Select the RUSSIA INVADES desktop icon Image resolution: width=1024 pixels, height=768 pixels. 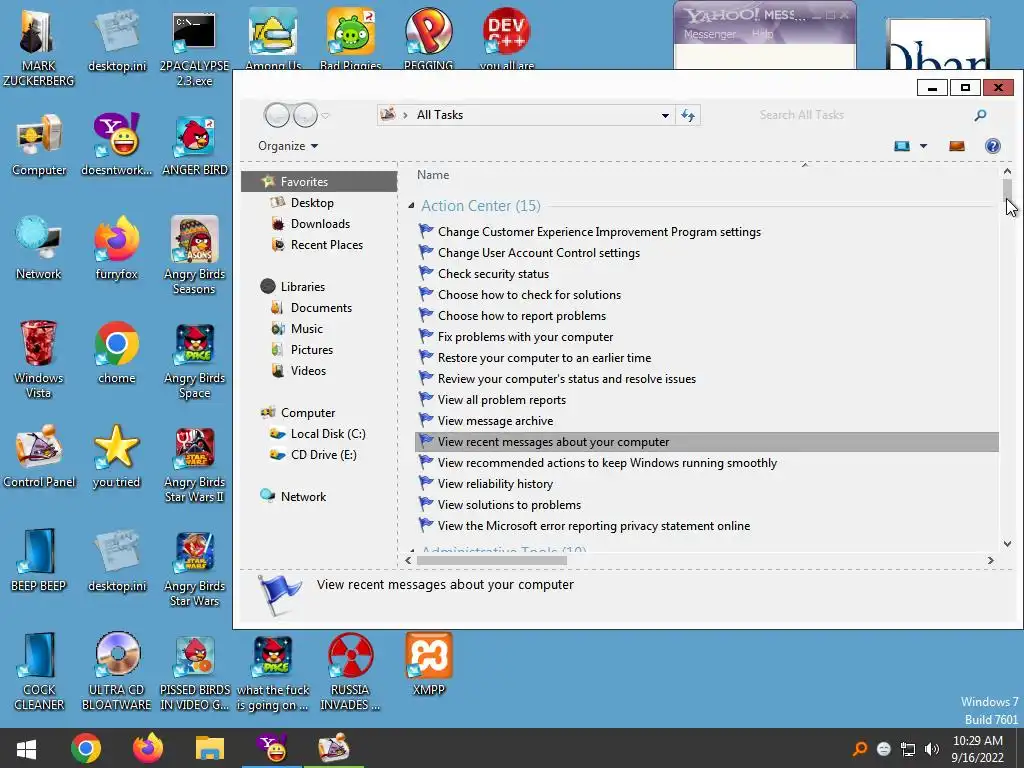350,671
